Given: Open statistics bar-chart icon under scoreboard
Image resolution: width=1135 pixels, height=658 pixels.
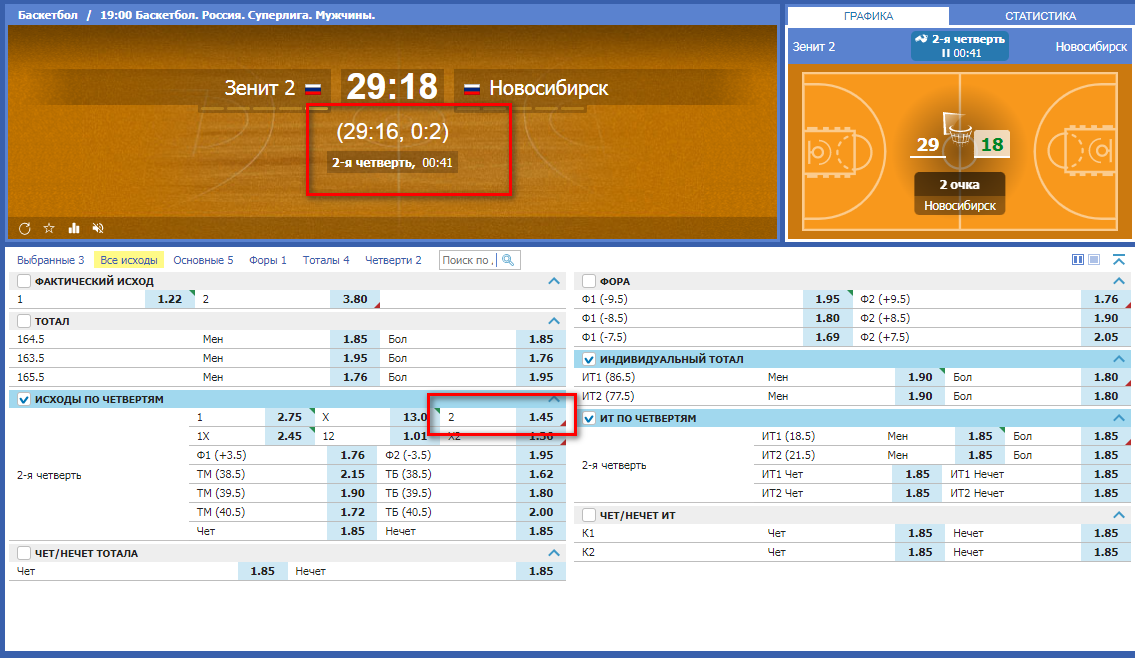Looking at the screenshot, I should coord(74,228).
